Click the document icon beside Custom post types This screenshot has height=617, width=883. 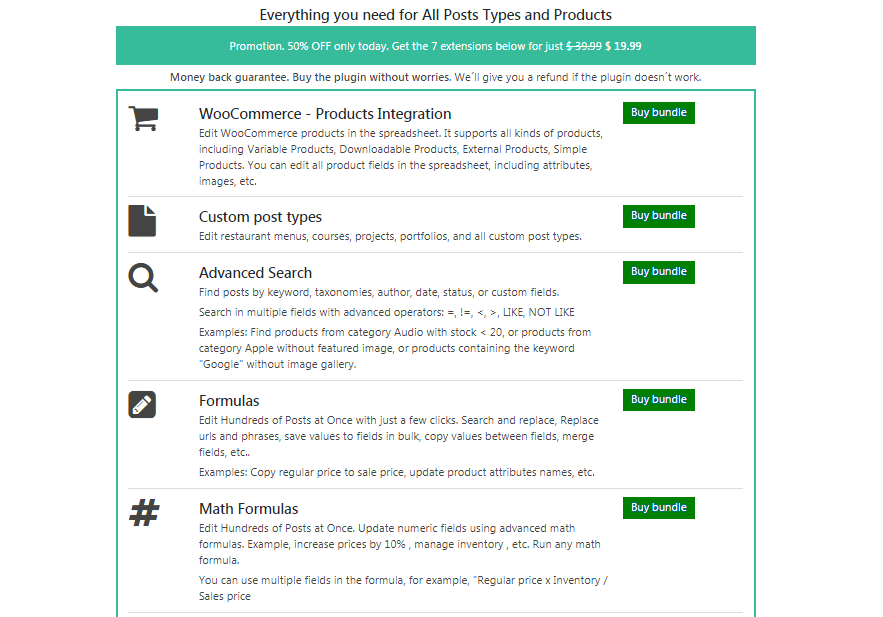[x=142, y=221]
